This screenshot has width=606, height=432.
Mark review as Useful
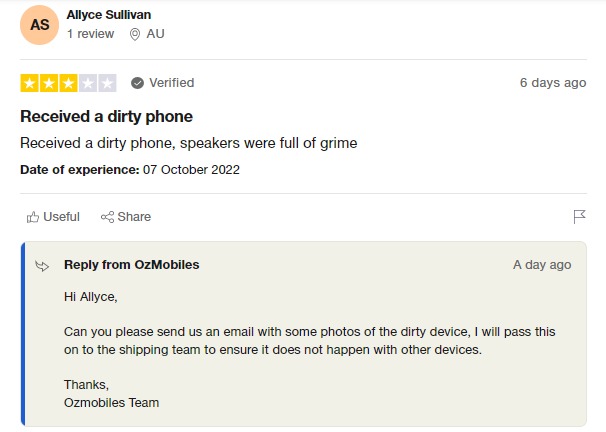pyautogui.click(x=53, y=217)
